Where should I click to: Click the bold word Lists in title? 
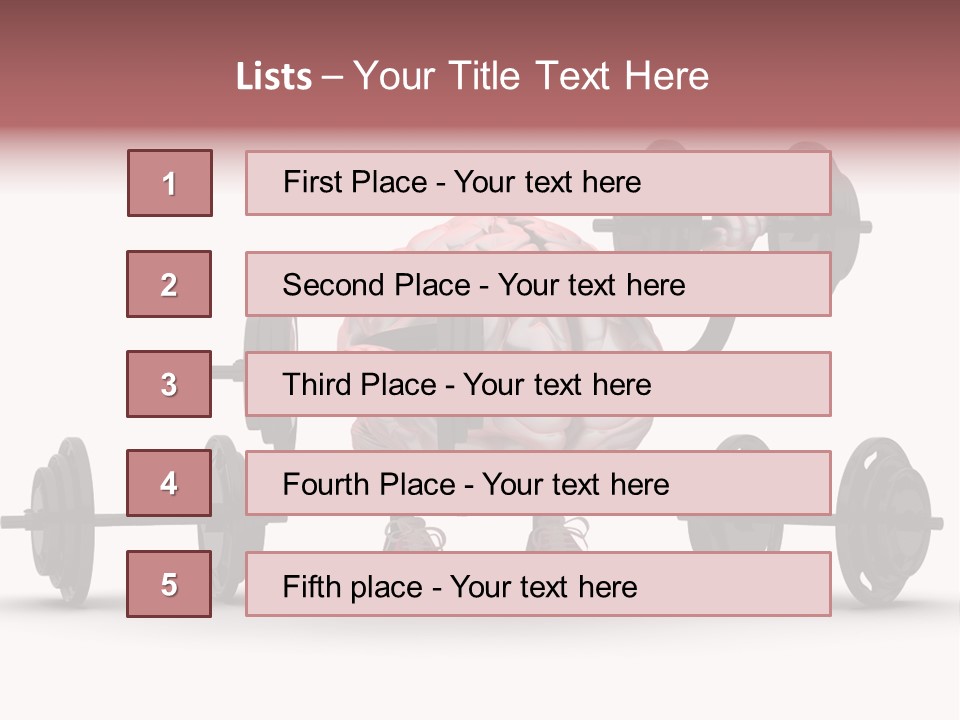(274, 76)
